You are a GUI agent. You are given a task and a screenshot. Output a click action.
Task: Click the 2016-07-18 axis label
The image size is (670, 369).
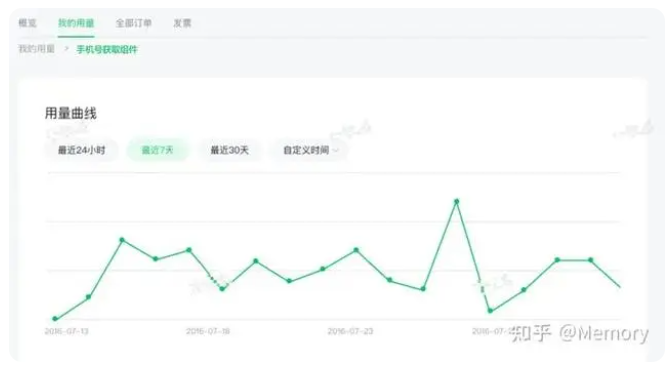[x=208, y=331]
